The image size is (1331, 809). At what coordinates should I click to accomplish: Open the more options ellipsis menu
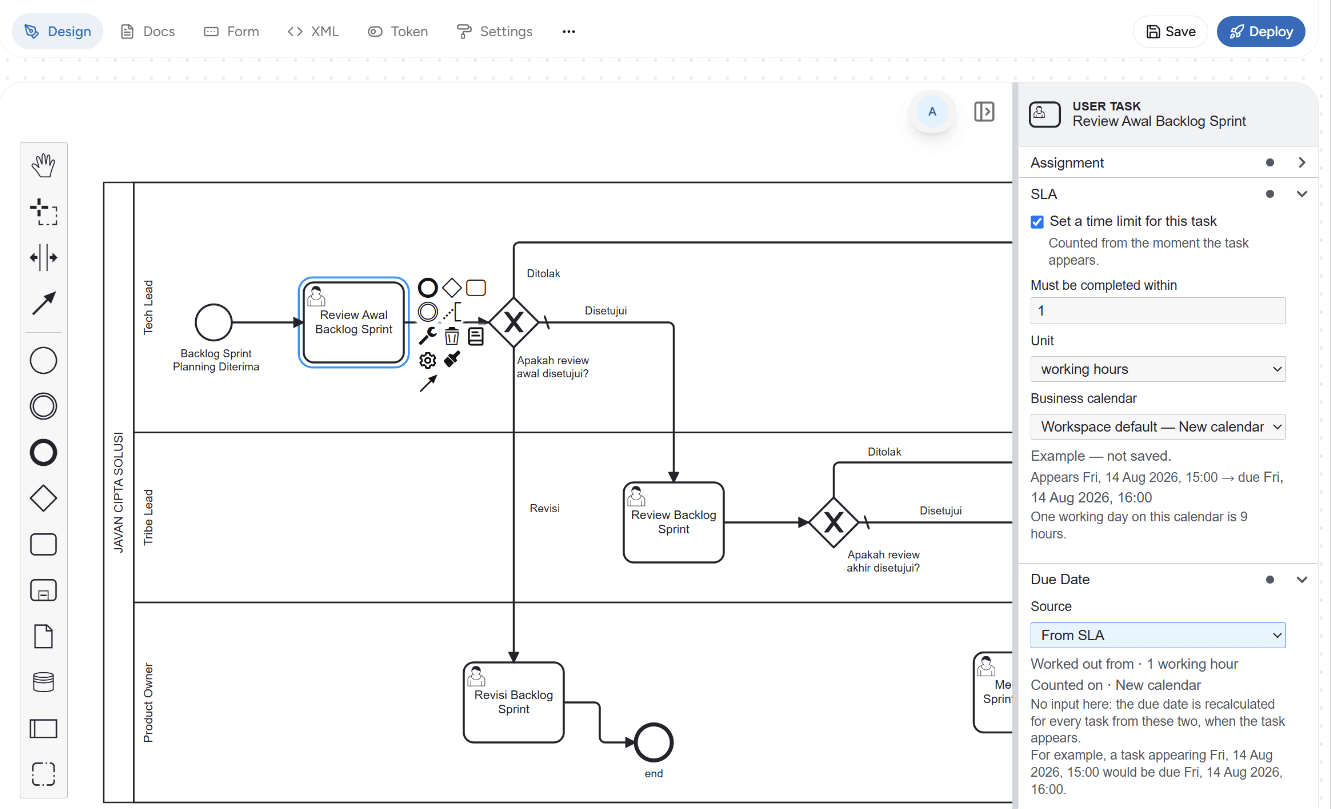click(x=569, y=32)
